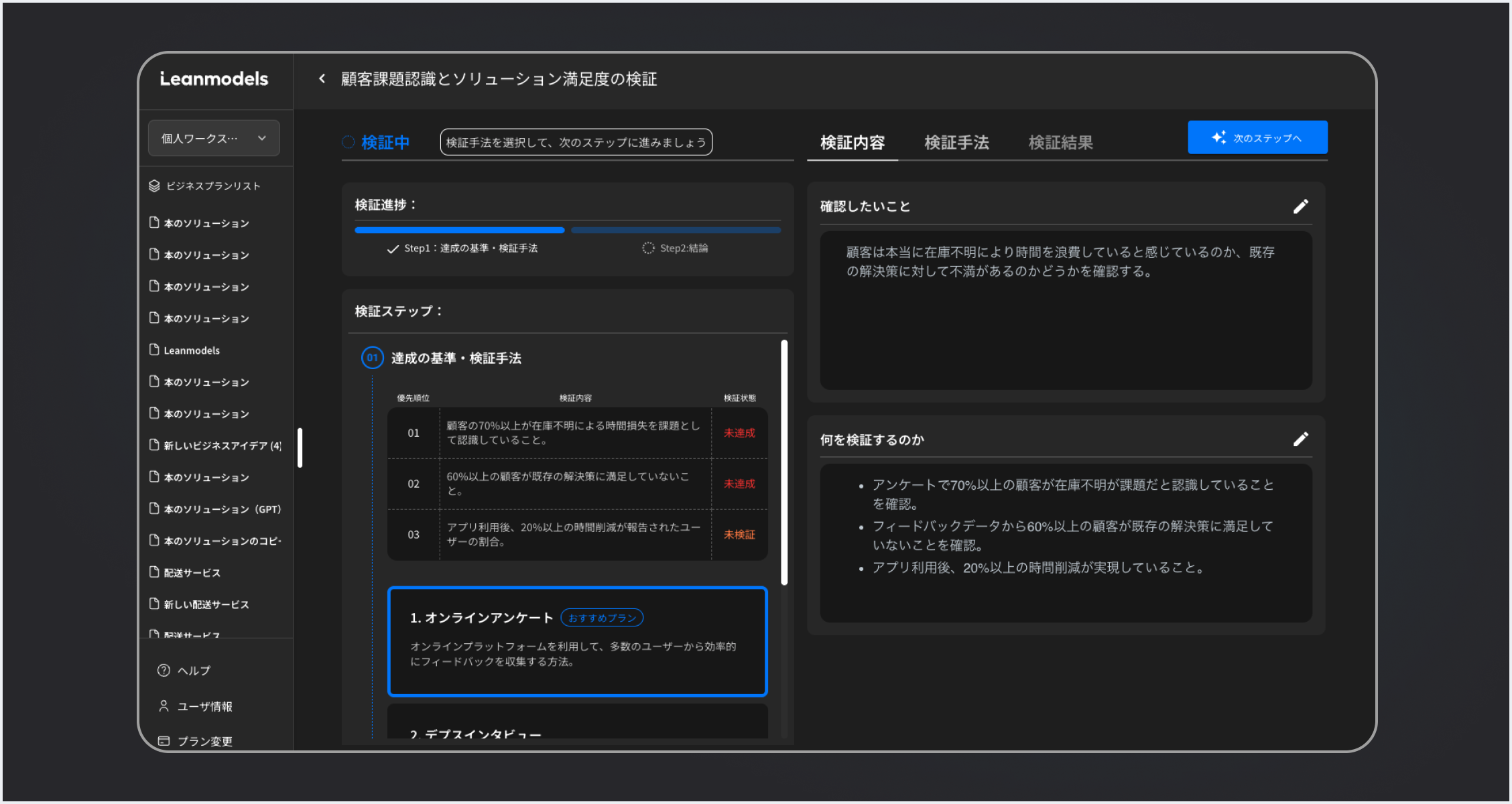Click the 検証中 status circle indicator
The image size is (1512, 804).
[348, 142]
